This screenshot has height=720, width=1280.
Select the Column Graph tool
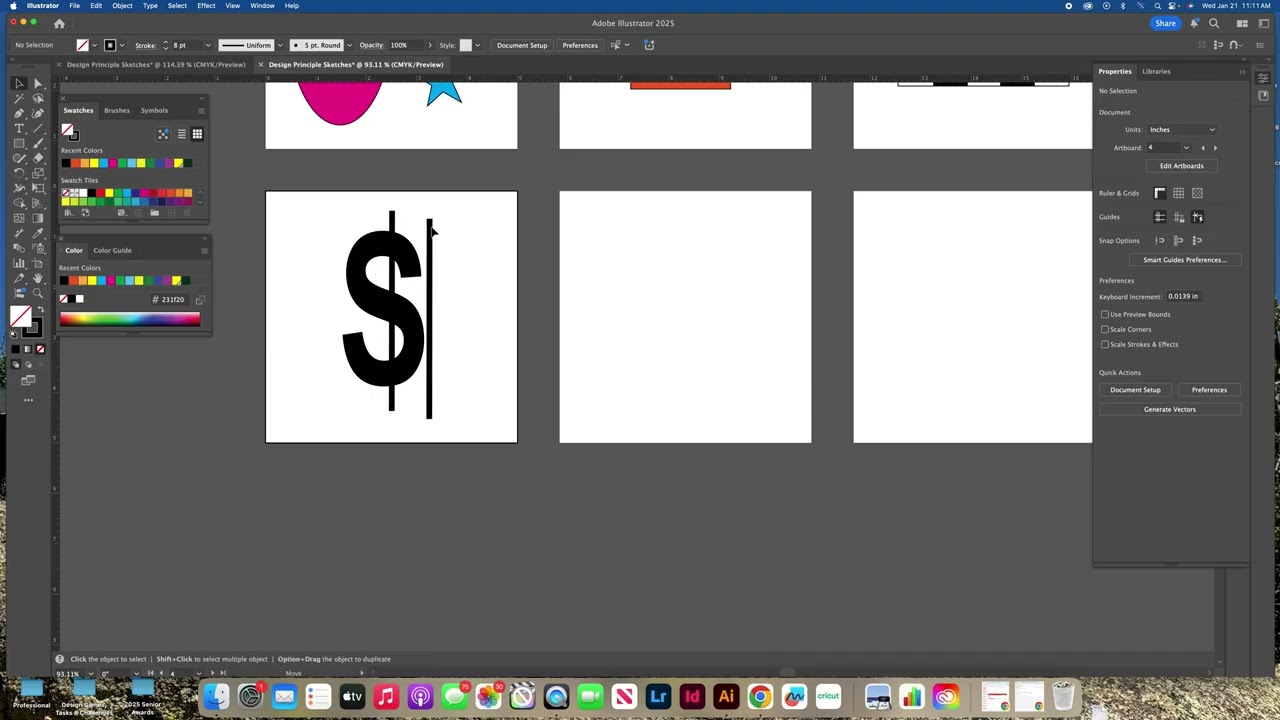click(19, 263)
